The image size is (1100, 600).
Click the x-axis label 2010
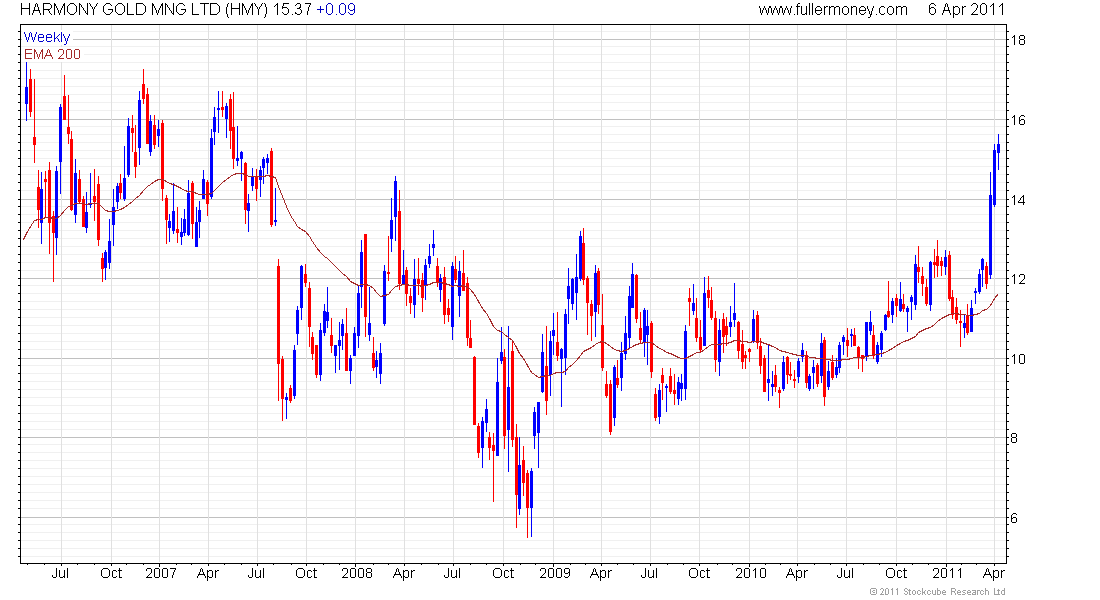point(751,573)
